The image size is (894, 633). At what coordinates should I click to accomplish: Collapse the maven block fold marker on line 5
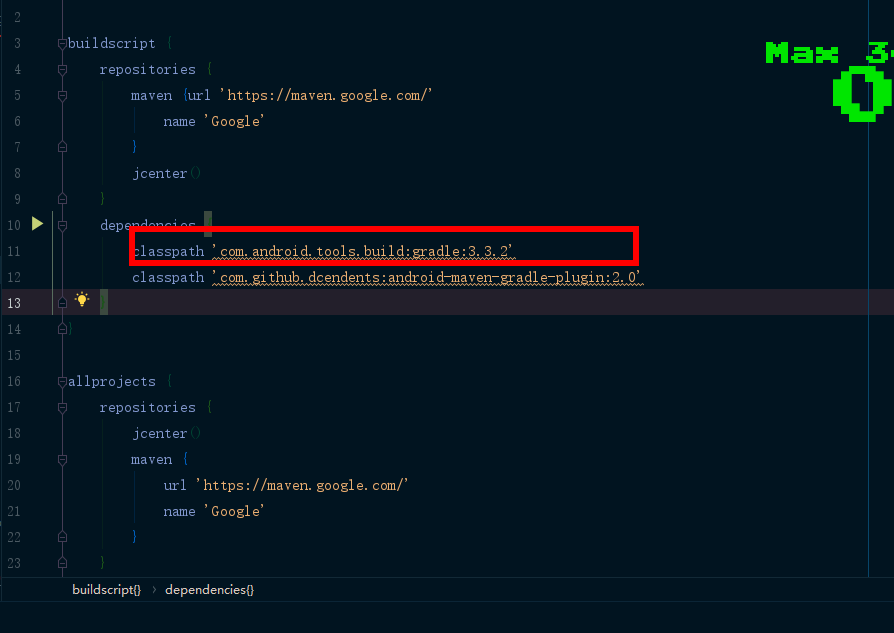pyautogui.click(x=62, y=96)
